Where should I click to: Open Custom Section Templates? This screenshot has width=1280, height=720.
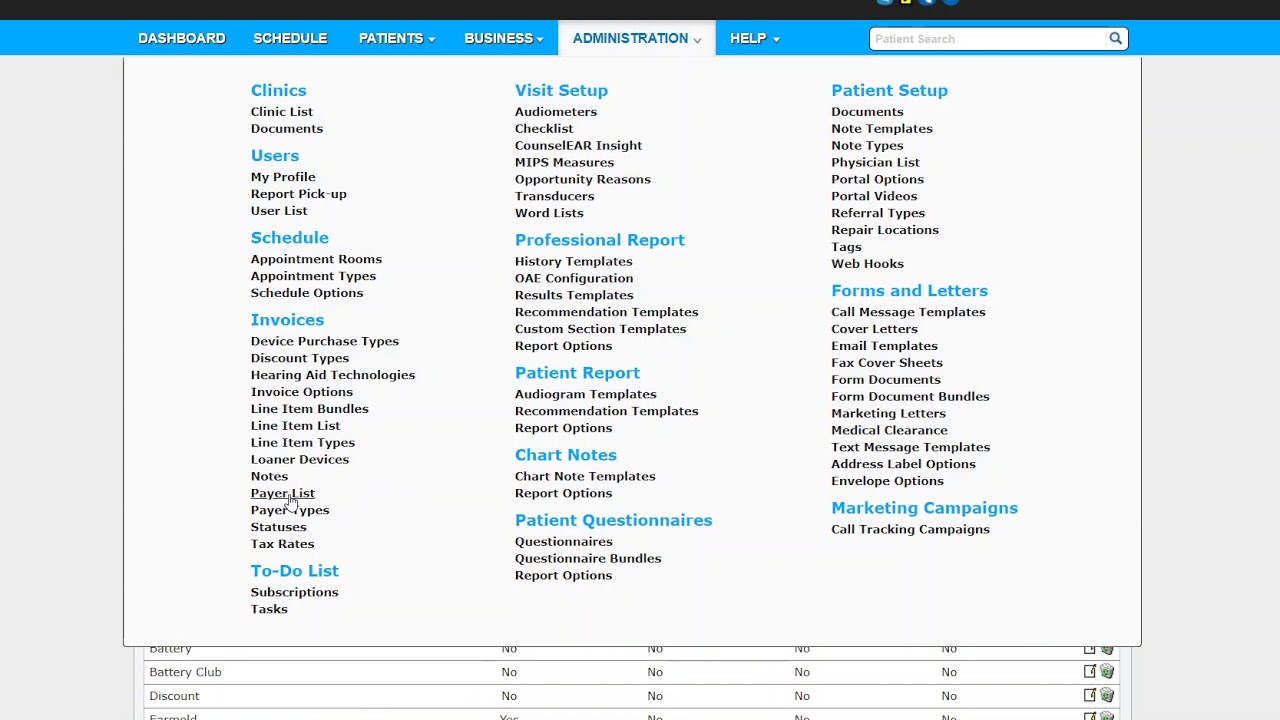click(601, 330)
